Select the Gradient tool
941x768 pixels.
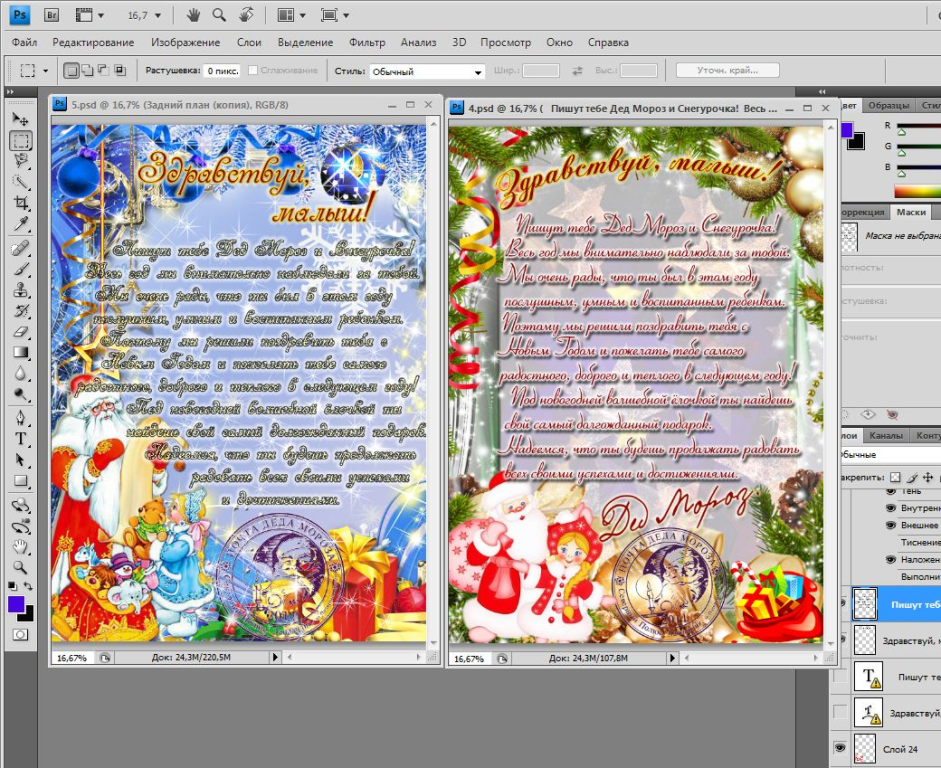20,353
